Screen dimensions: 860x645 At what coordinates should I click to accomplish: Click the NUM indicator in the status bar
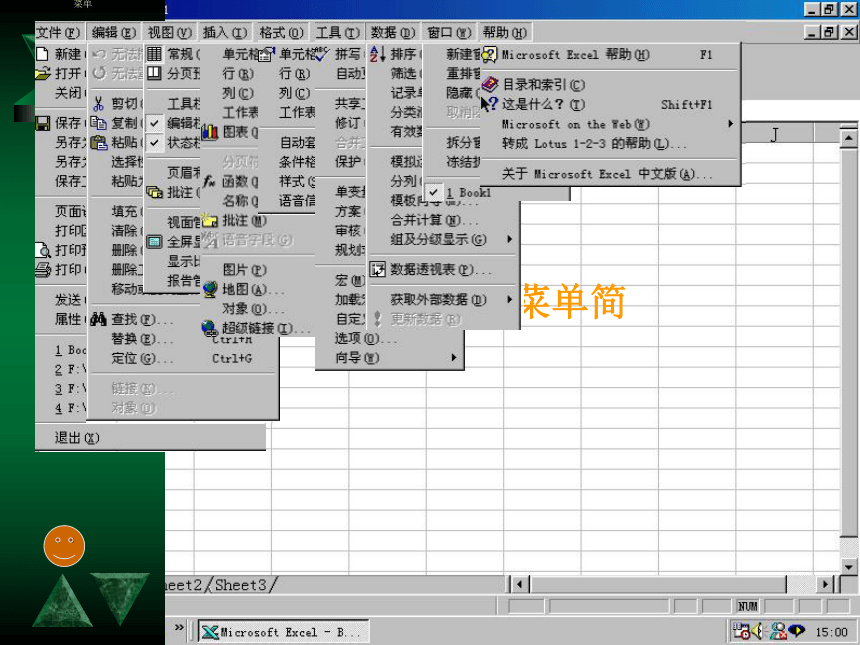click(748, 606)
